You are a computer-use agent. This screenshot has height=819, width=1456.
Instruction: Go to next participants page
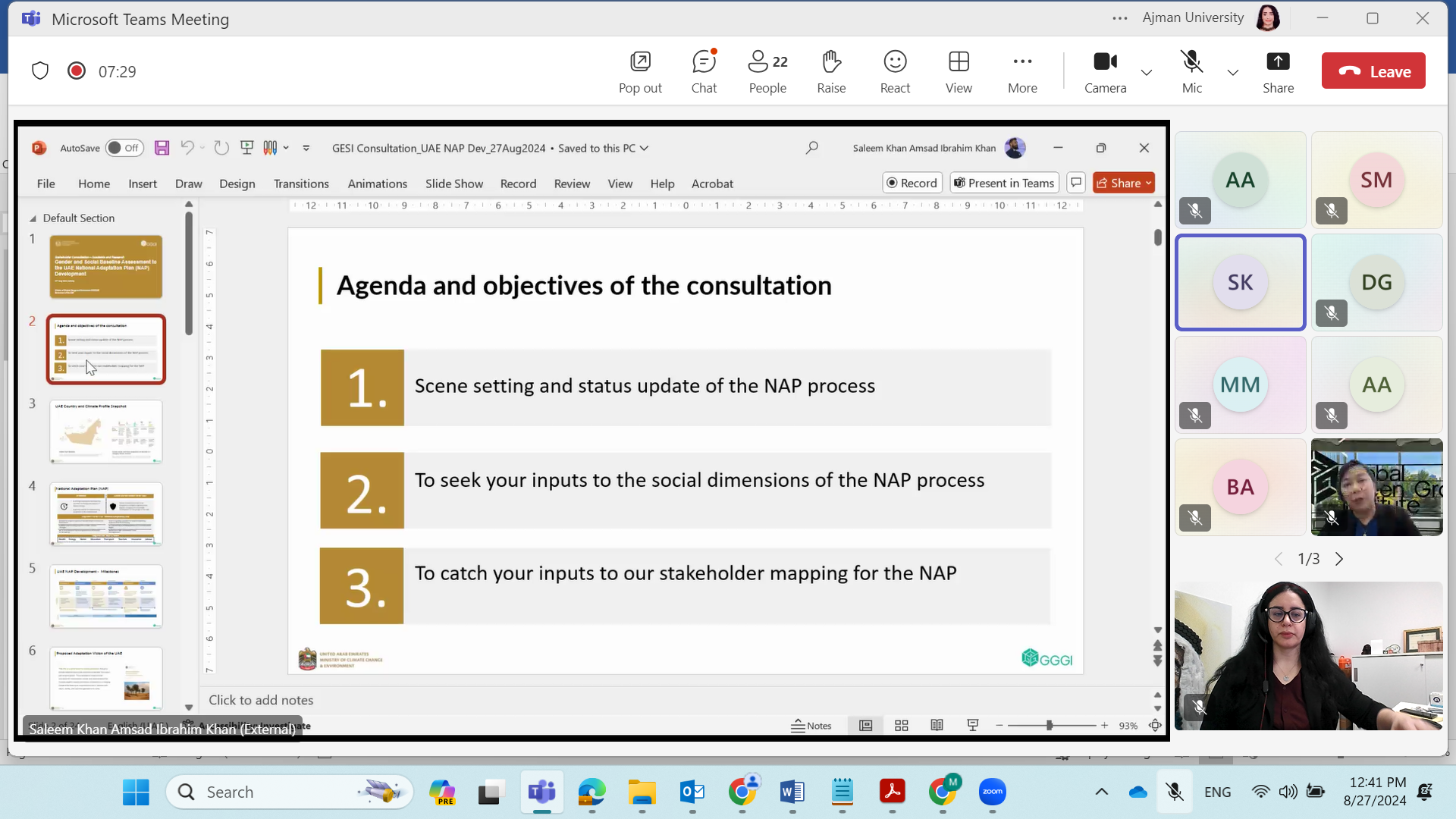click(1339, 559)
